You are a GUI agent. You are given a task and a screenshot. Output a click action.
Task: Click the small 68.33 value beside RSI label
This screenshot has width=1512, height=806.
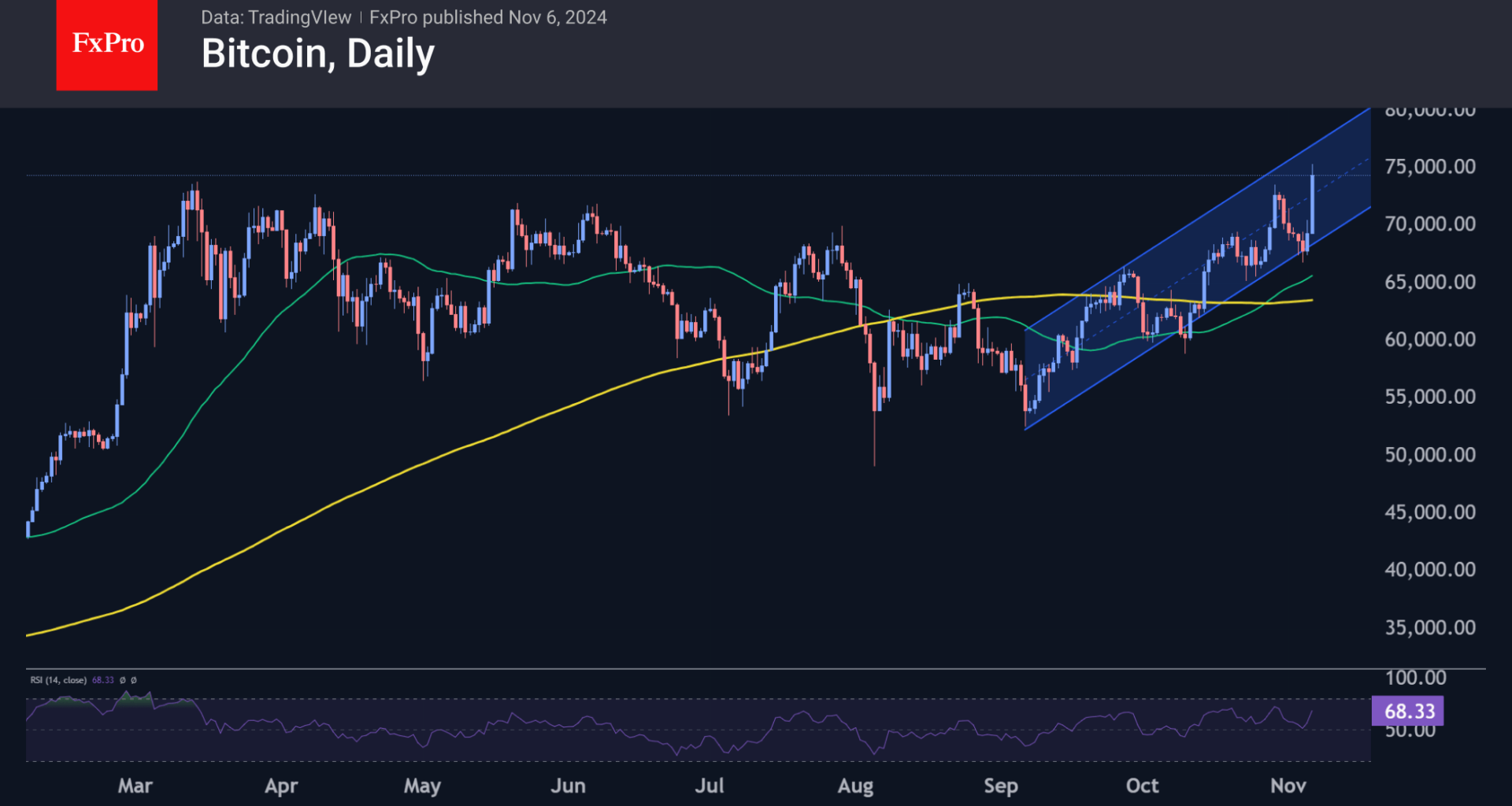point(103,680)
